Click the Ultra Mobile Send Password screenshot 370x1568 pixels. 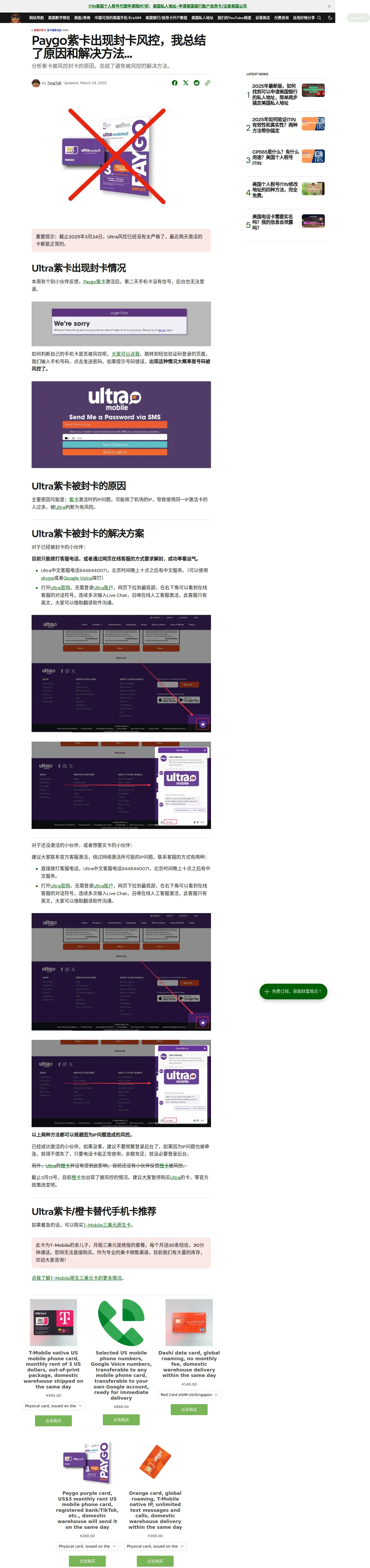pos(121,424)
